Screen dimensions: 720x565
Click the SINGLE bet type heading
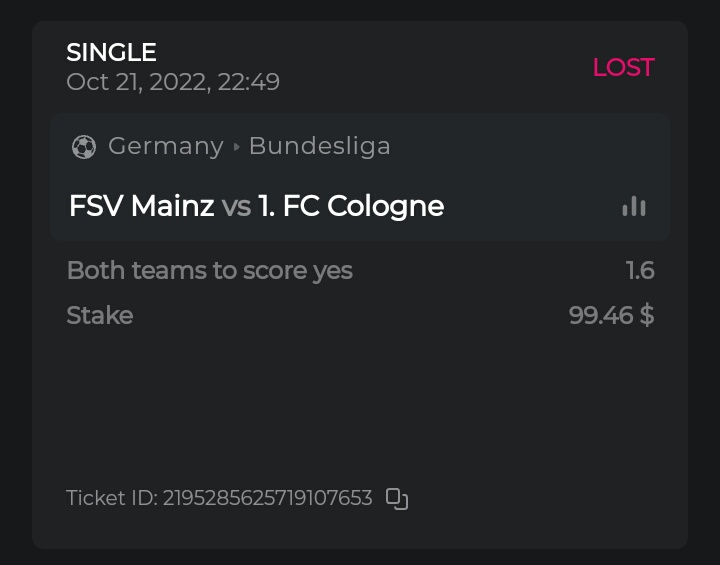click(x=111, y=52)
